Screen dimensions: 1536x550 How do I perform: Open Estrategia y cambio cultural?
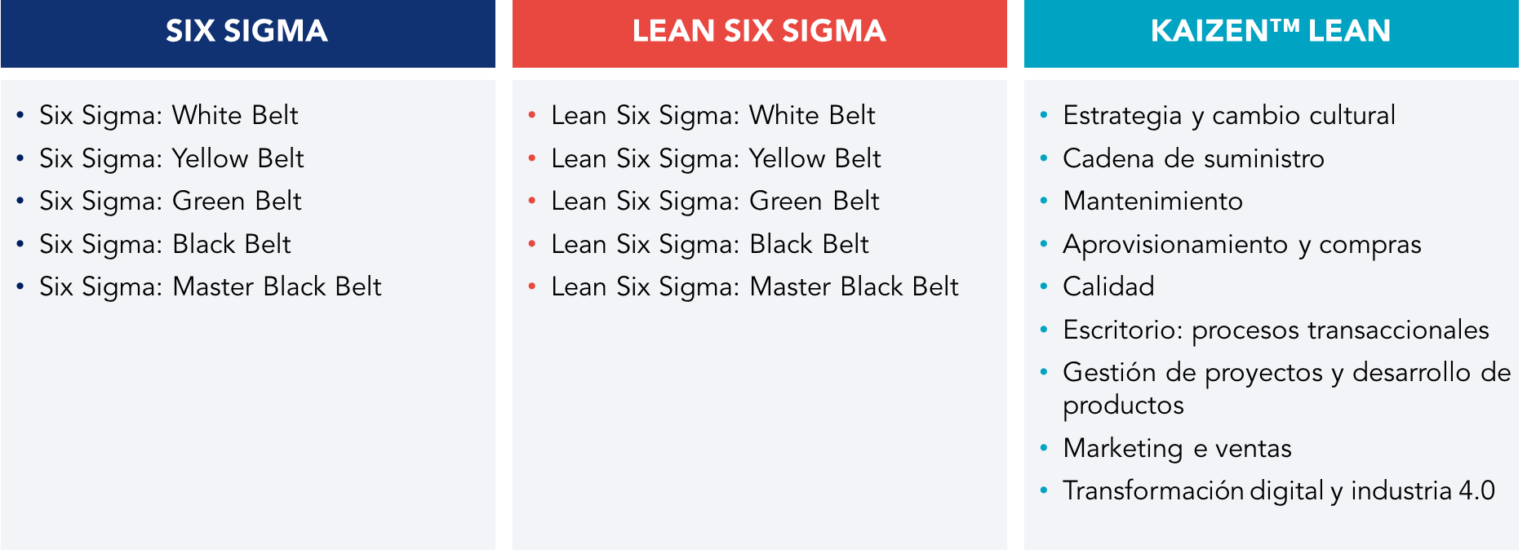[x=1228, y=116]
